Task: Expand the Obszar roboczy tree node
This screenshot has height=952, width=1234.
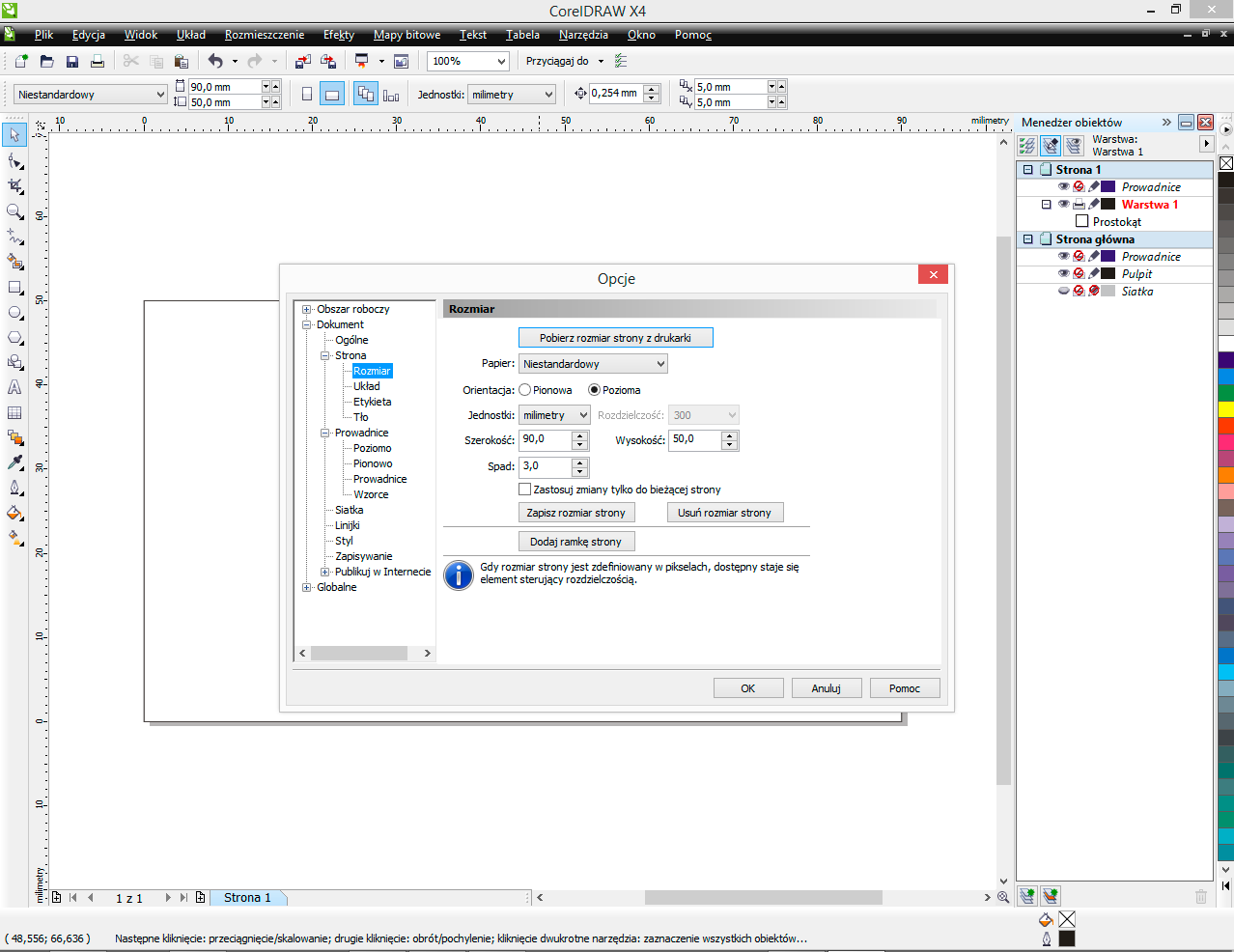Action: [x=307, y=310]
